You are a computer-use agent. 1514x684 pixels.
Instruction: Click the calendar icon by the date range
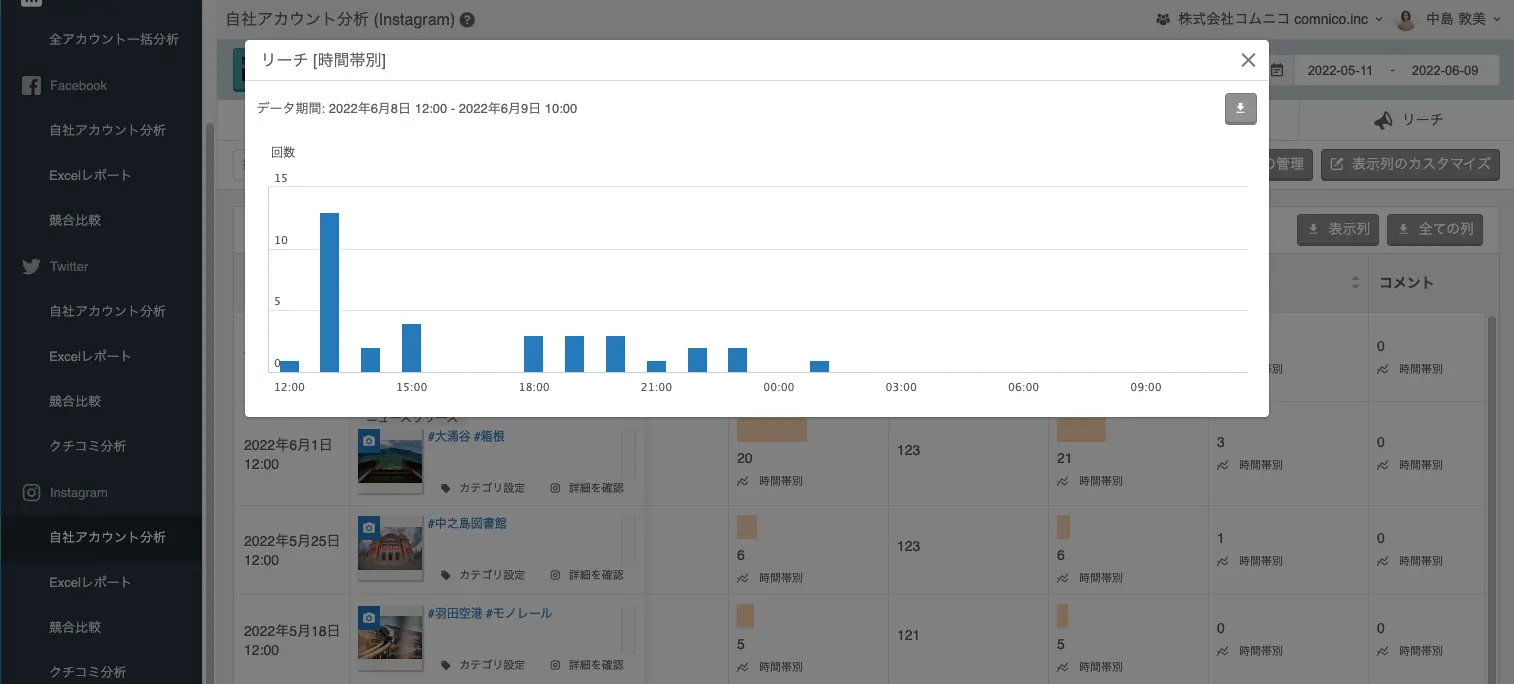[1276, 70]
